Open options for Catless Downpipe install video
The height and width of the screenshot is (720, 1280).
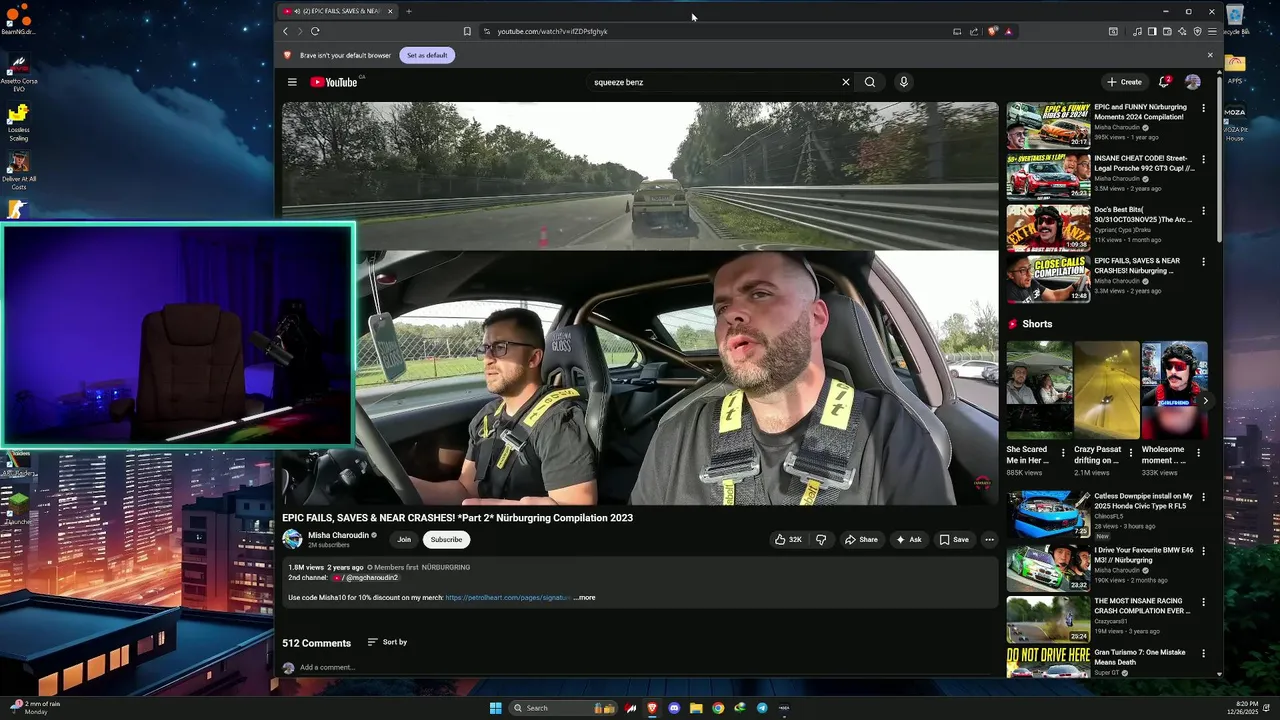(1203, 497)
